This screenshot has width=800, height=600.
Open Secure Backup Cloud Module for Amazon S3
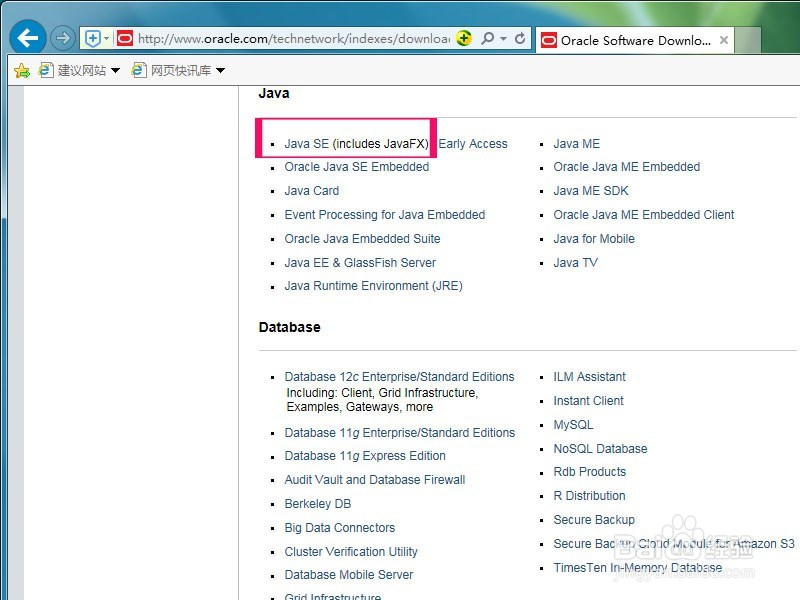(x=674, y=543)
